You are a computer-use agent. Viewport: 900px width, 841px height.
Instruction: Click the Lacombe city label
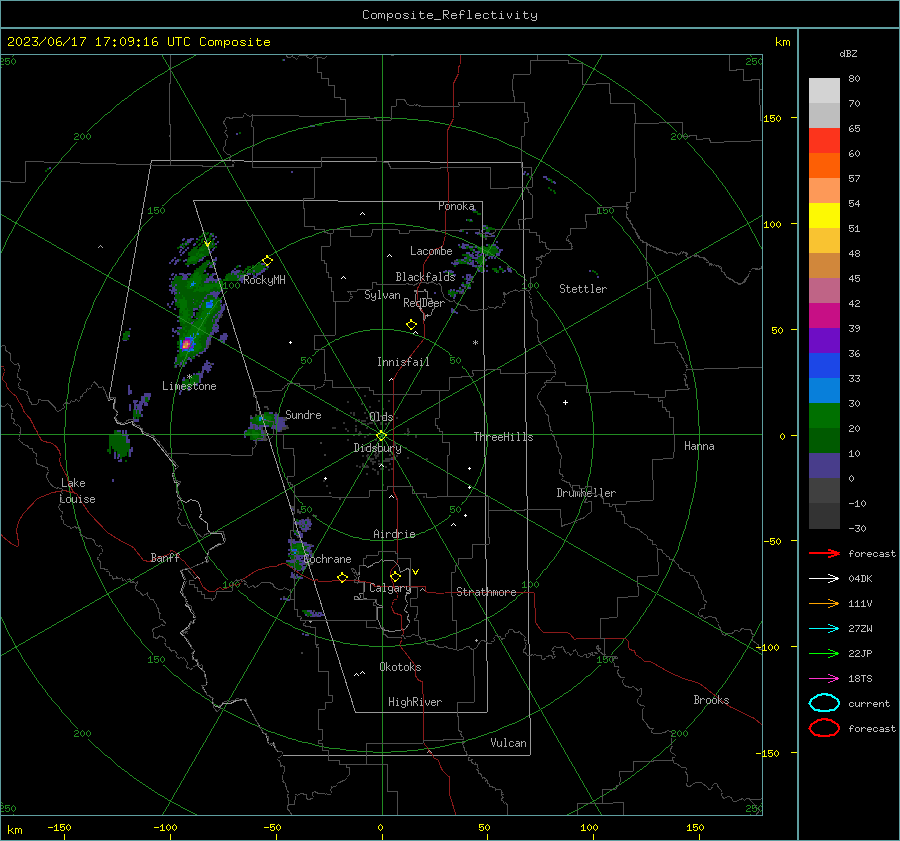click(x=431, y=251)
